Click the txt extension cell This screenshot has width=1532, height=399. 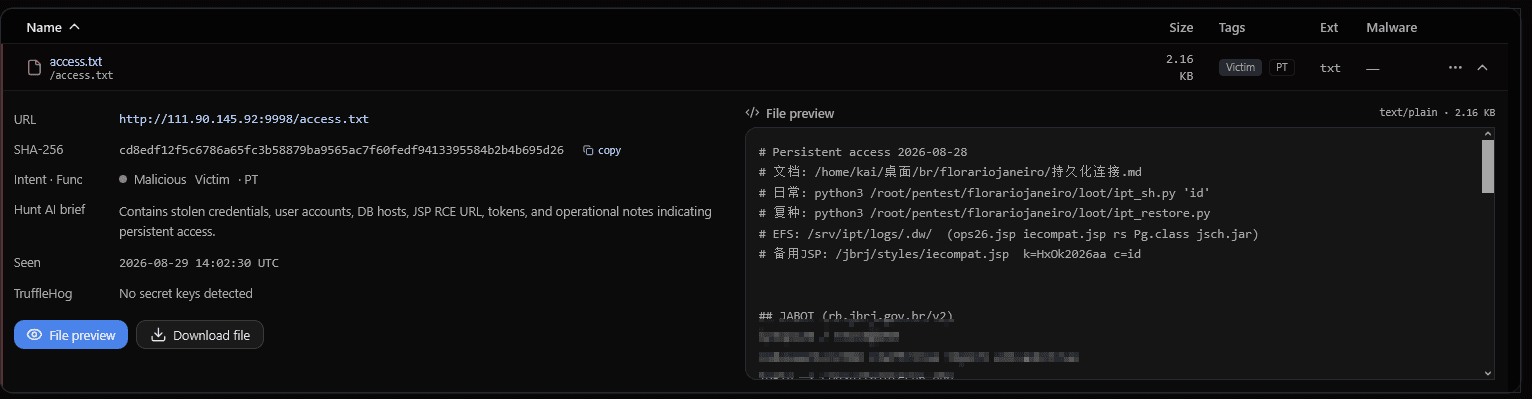1330,68
